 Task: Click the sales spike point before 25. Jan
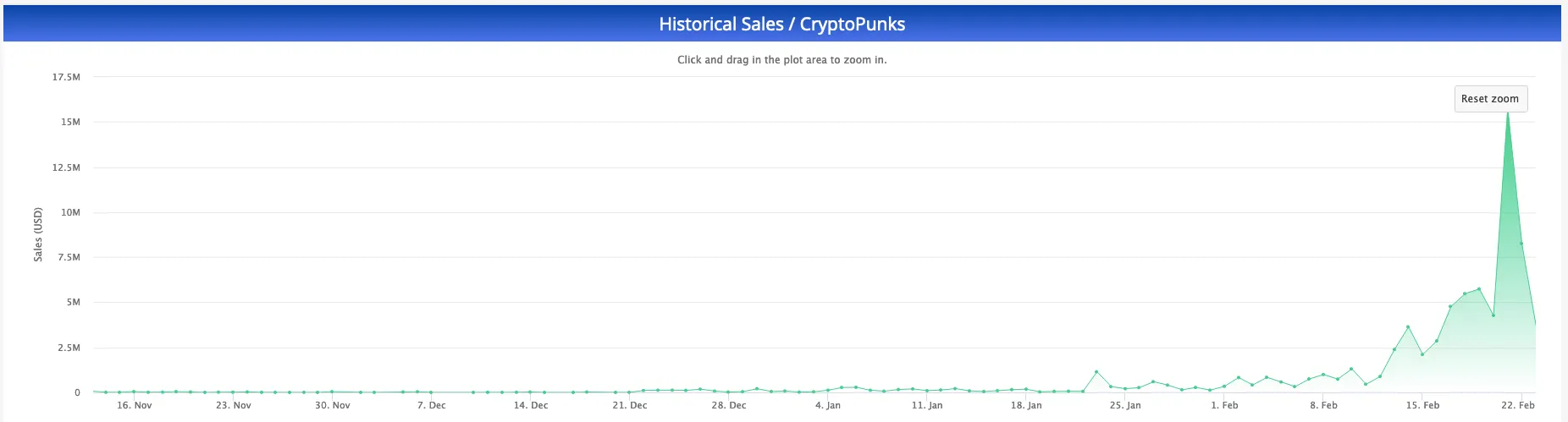click(x=1096, y=372)
